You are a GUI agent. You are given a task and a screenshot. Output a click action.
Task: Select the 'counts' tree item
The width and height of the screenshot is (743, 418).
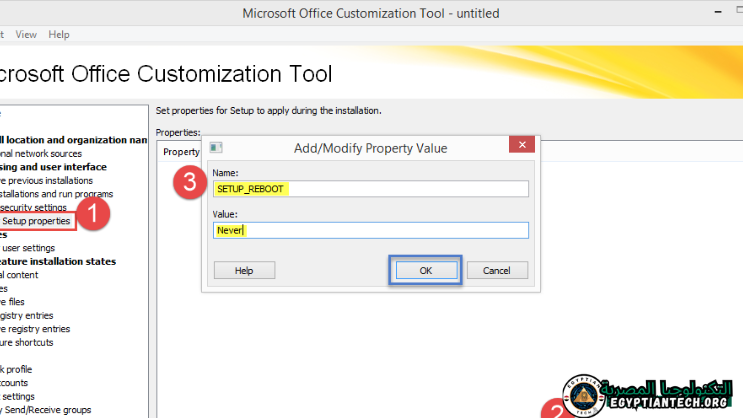tap(14, 383)
